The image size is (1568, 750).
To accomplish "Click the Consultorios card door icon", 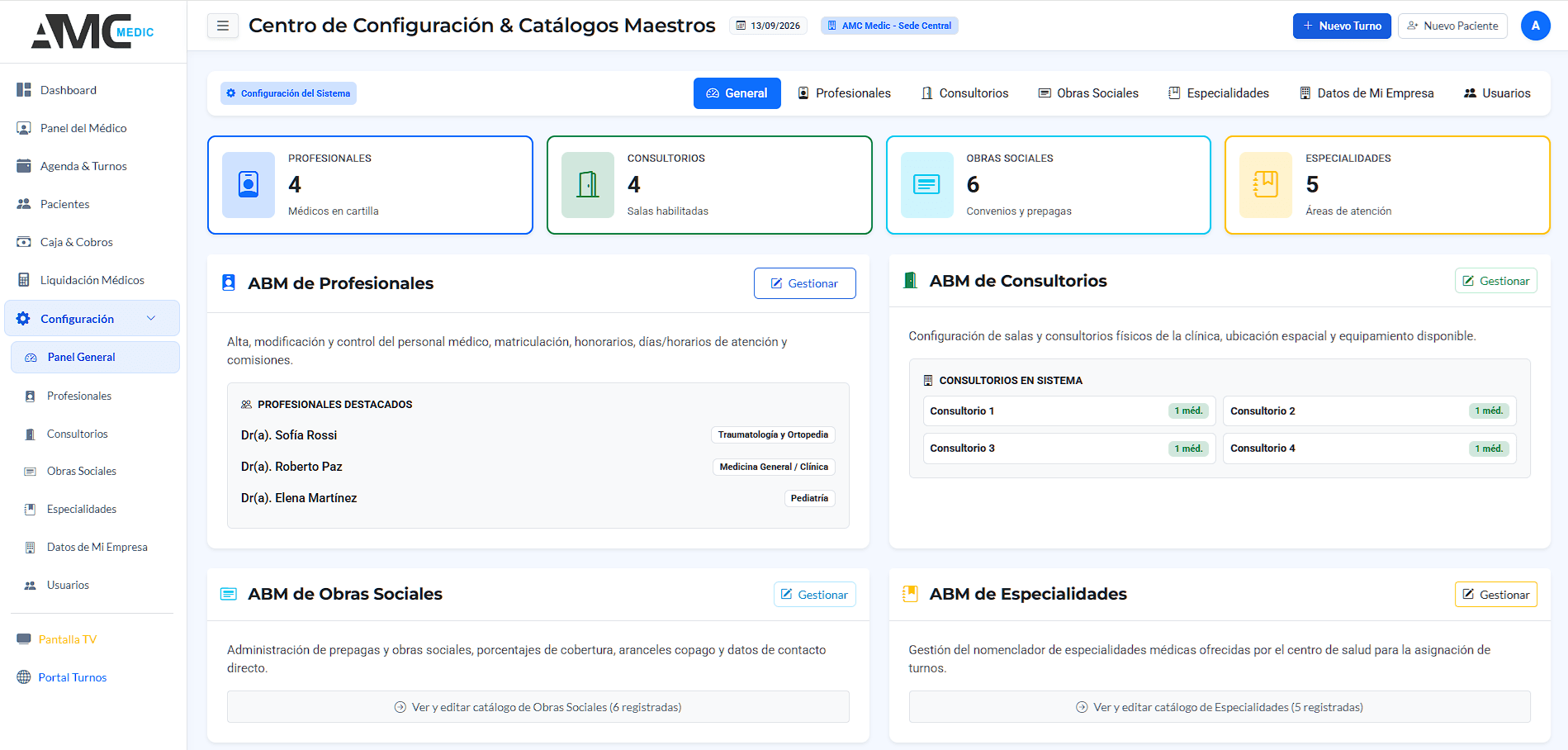I will click(x=588, y=185).
